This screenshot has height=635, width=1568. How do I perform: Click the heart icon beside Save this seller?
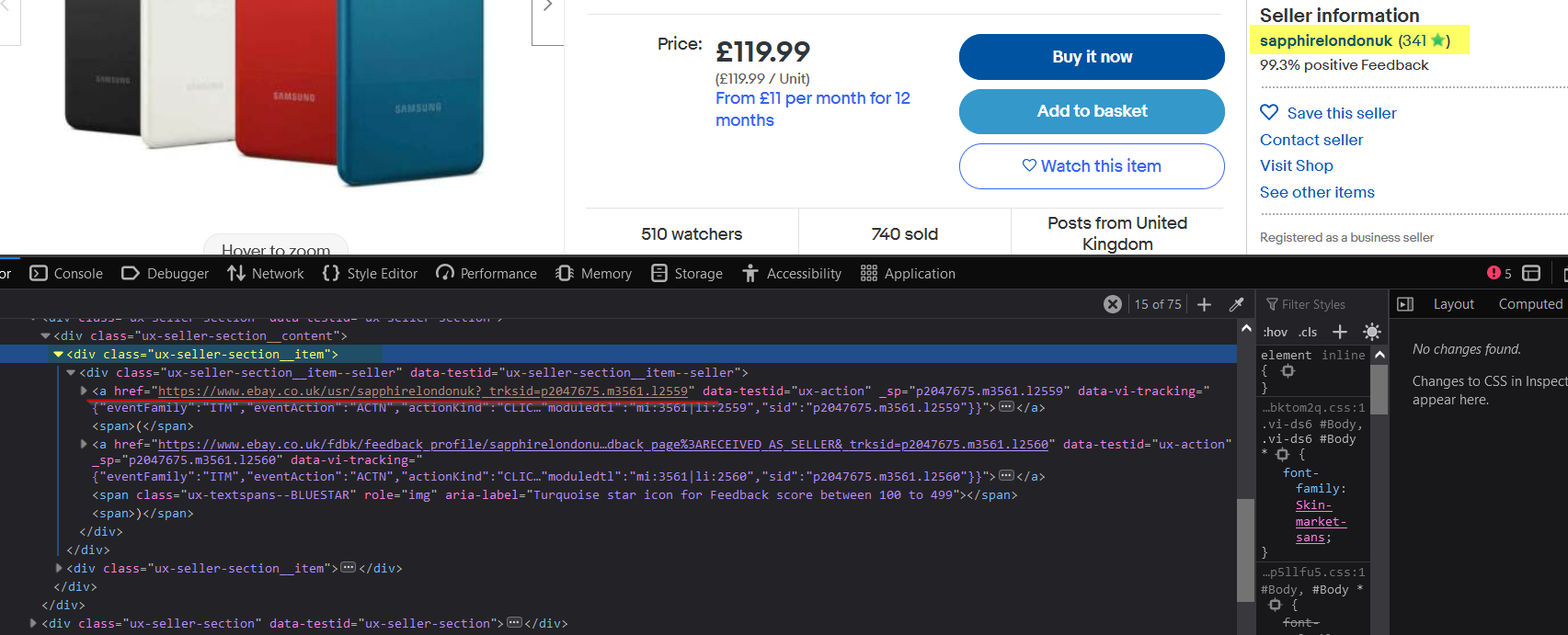pyautogui.click(x=1269, y=112)
